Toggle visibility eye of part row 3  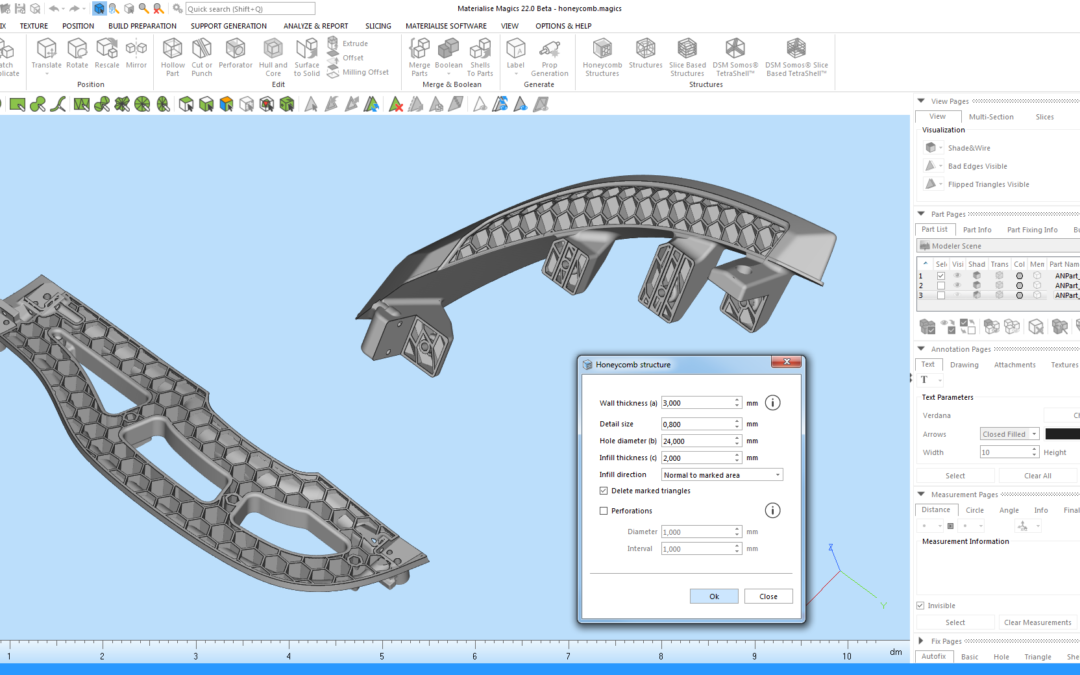(957, 295)
